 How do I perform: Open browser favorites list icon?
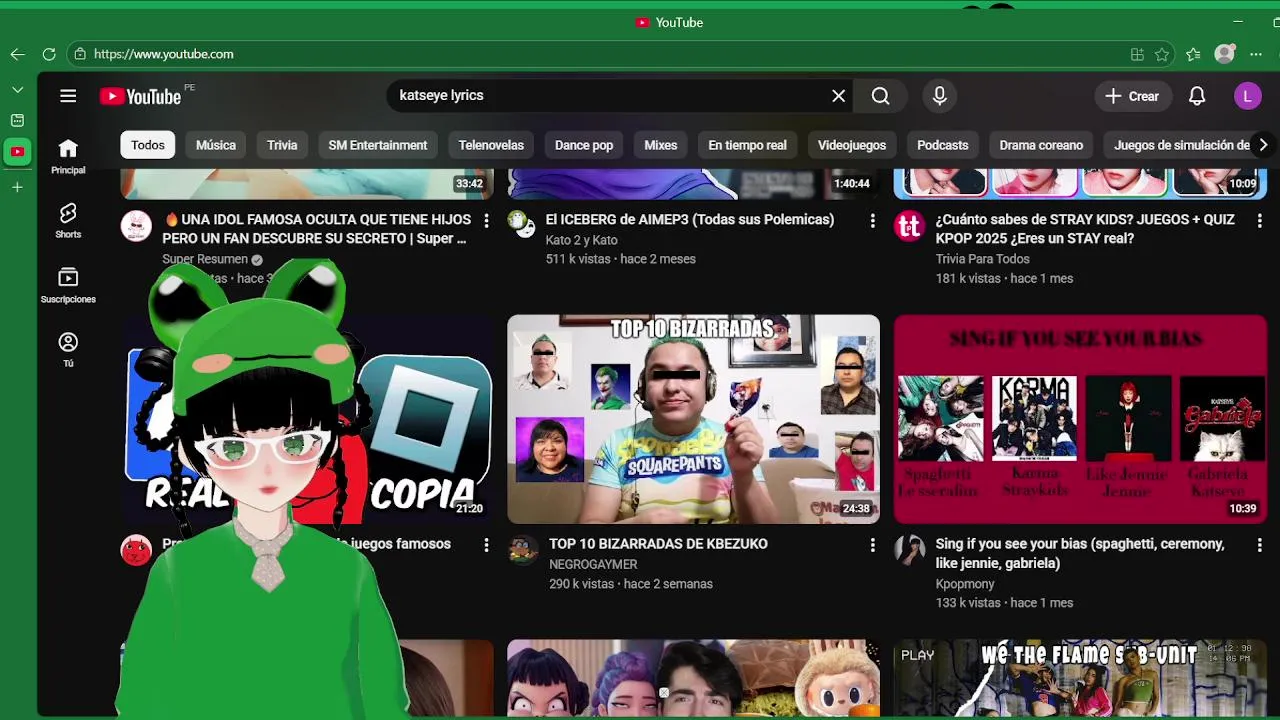[1193, 54]
